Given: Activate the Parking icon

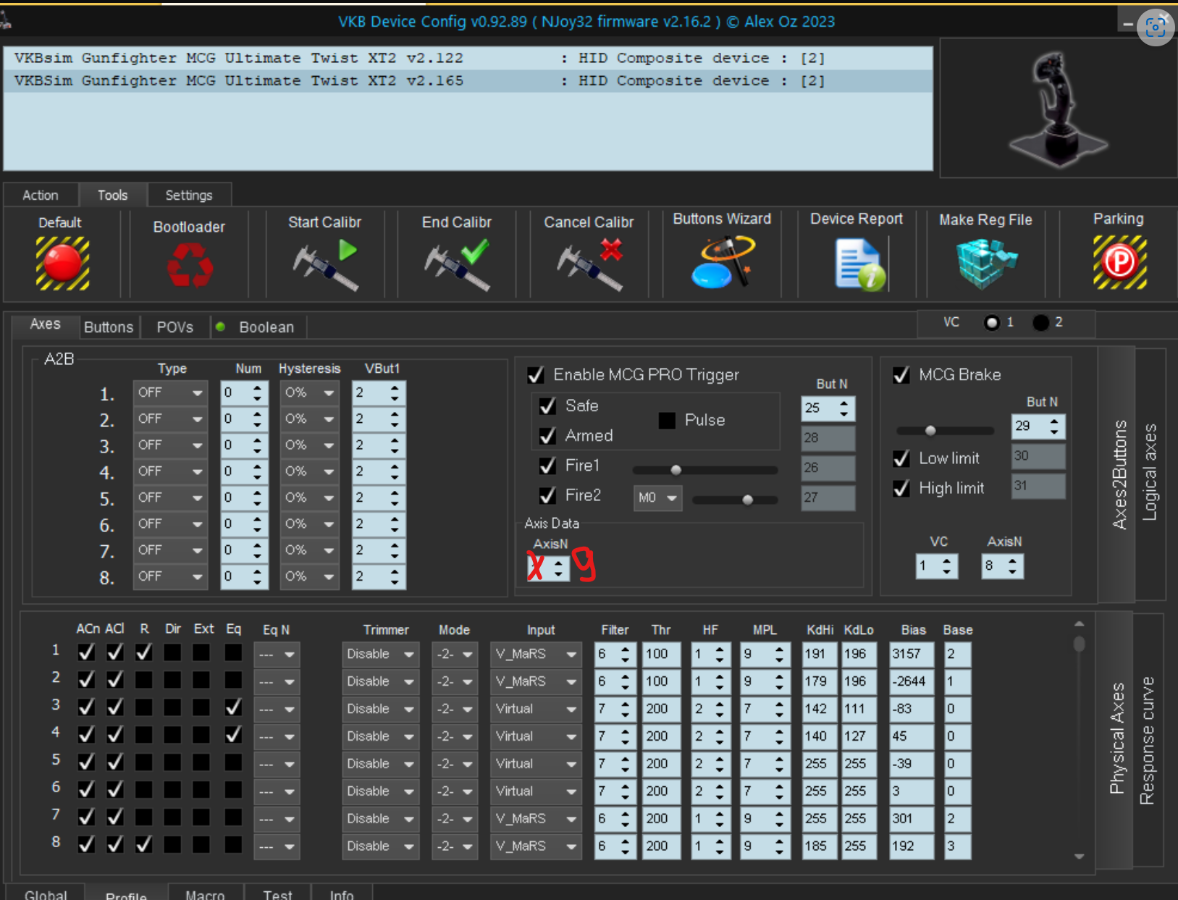Looking at the screenshot, I should pyautogui.click(x=1119, y=262).
